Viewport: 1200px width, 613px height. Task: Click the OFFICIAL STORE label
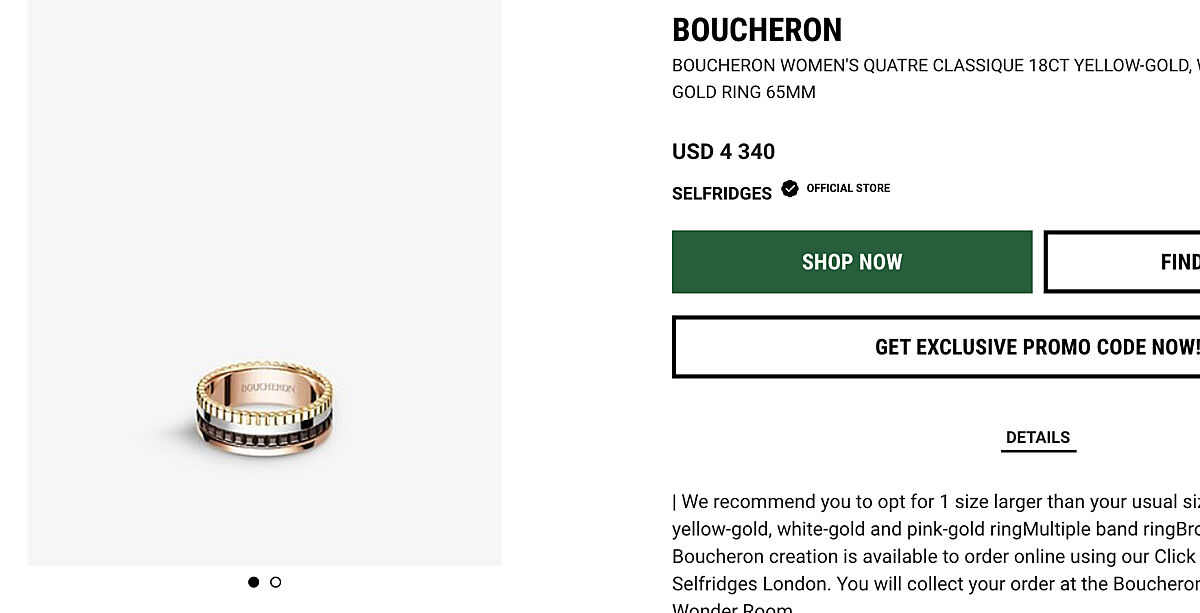848,188
